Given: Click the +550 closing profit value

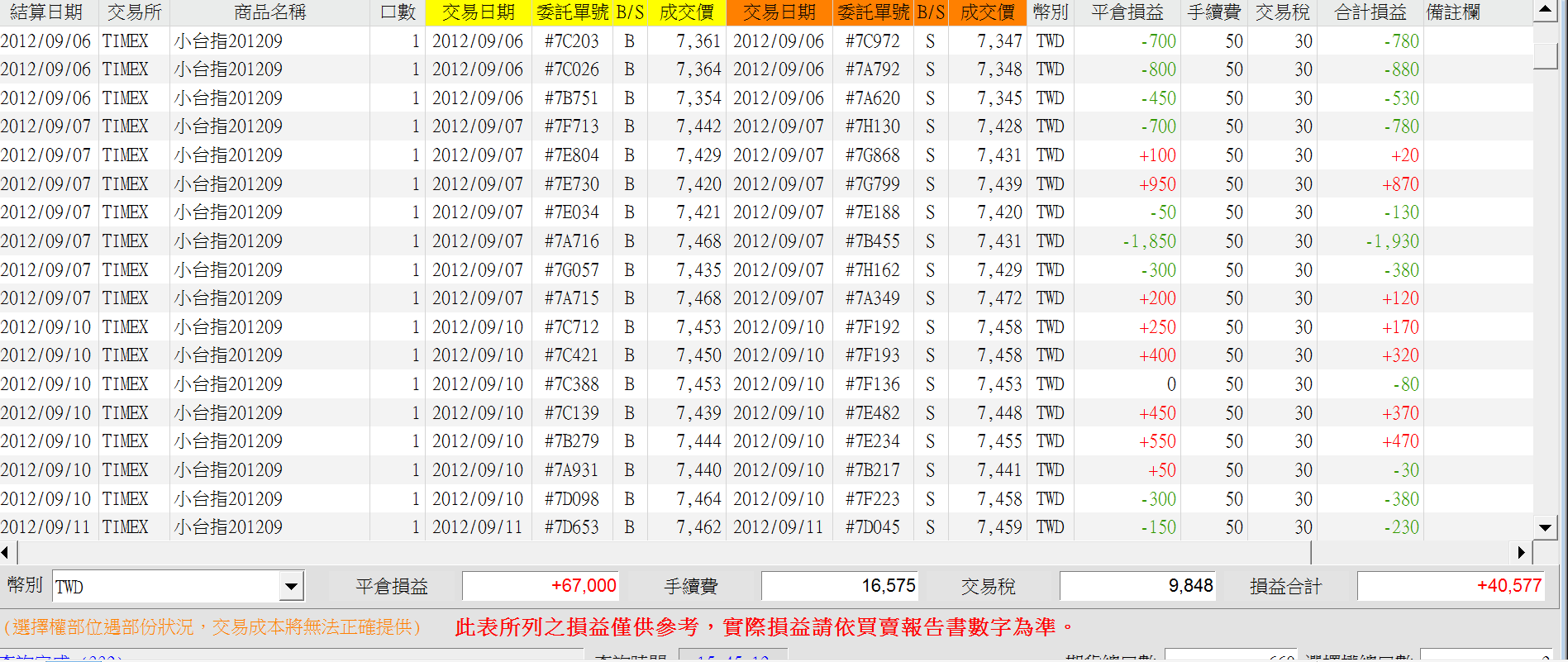Looking at the screenshot, I should pyautogui.click(x=1157, y=441).
